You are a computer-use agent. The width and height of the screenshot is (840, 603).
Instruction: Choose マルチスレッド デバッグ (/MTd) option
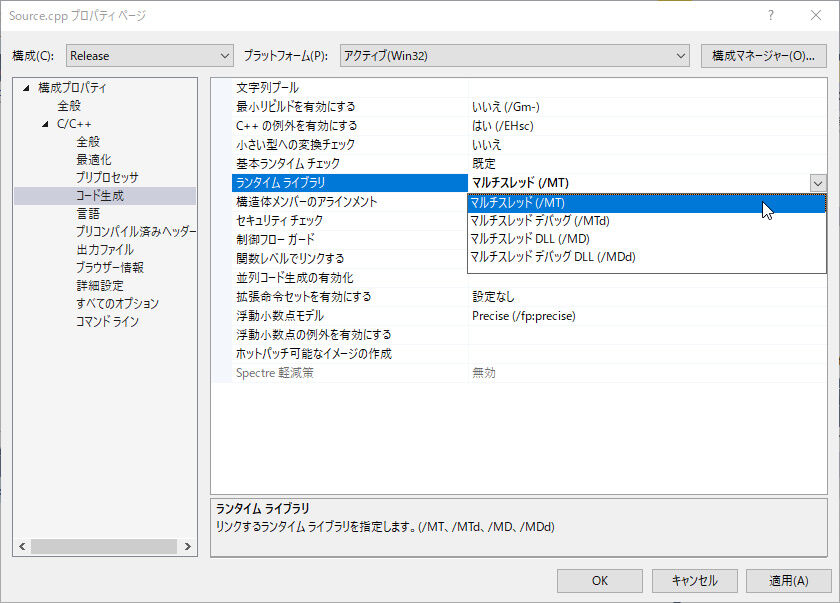pyautogui.click(x=647, y=221)
